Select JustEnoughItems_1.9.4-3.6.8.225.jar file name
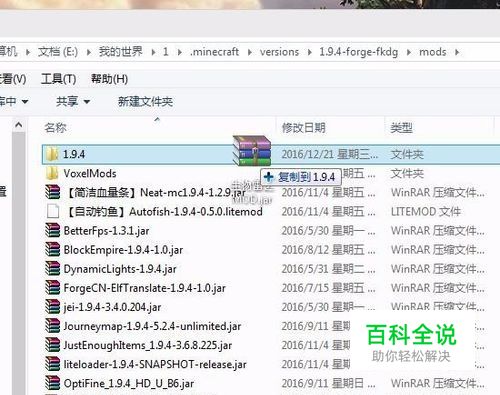500x395 pixels. pos(148,345)
